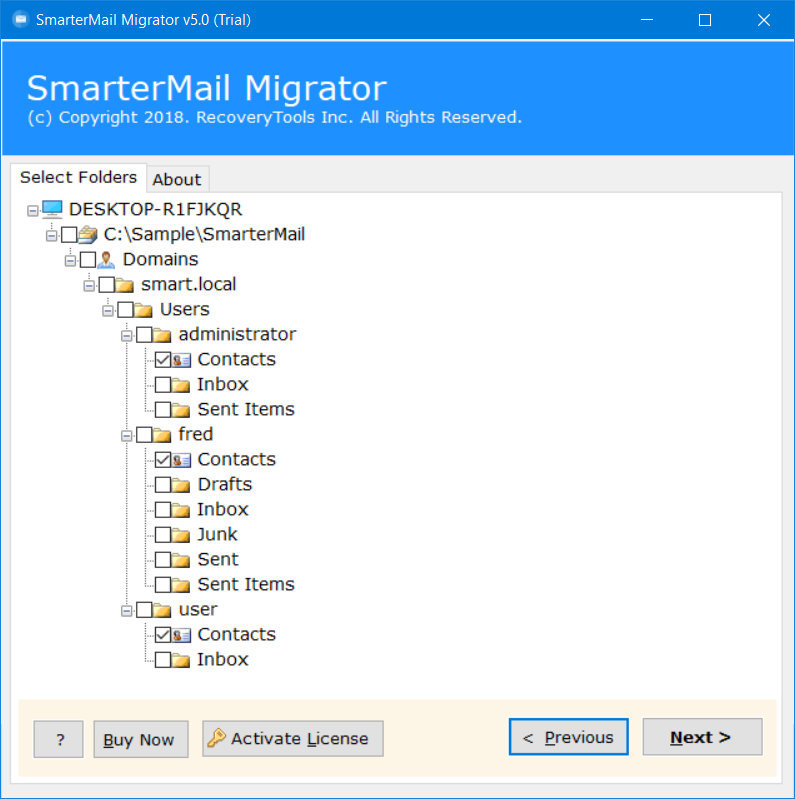Click the Drafts folder icon
This screenshot has width=795, height=799.
point(181,485)
